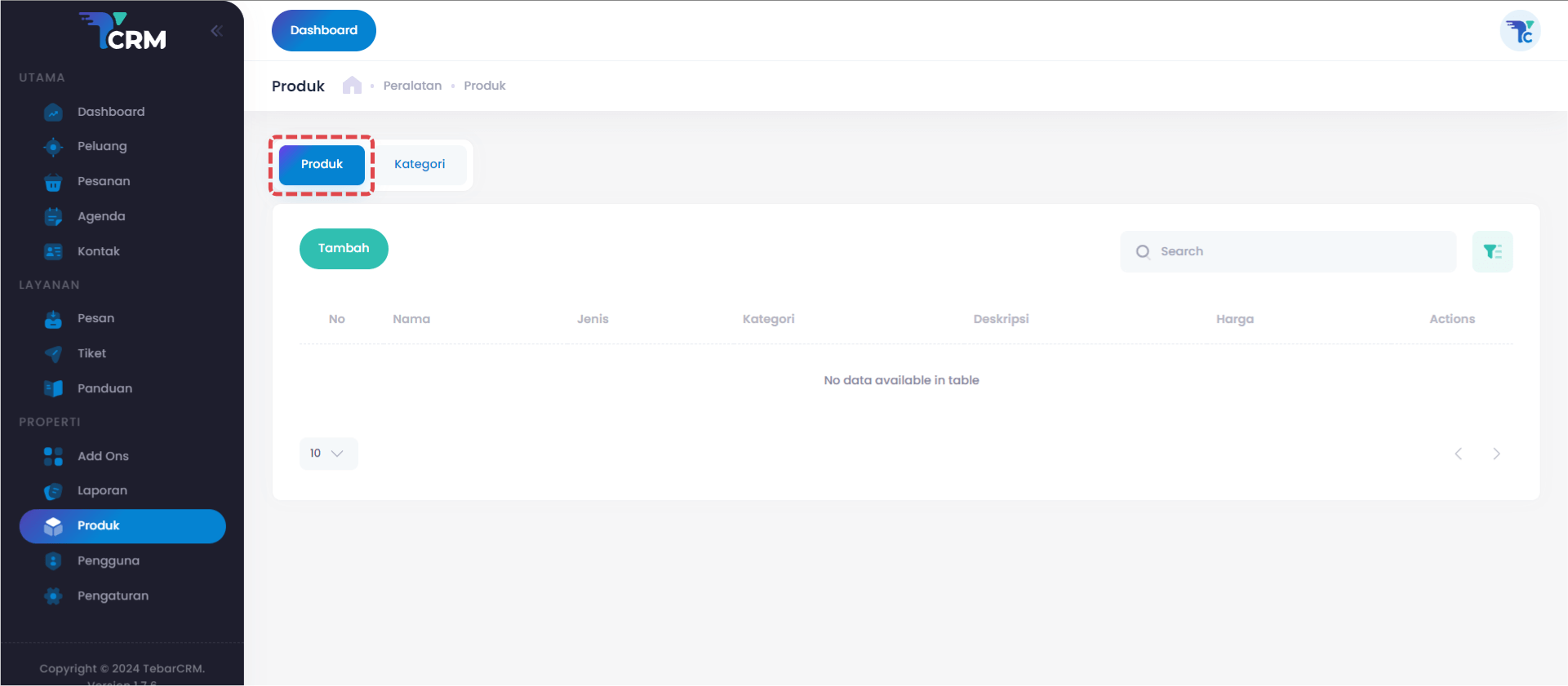The height and width of the screenshot is (686, 1568).
Task: Click the Pesanan basket icon
Action: coord(53,182)
